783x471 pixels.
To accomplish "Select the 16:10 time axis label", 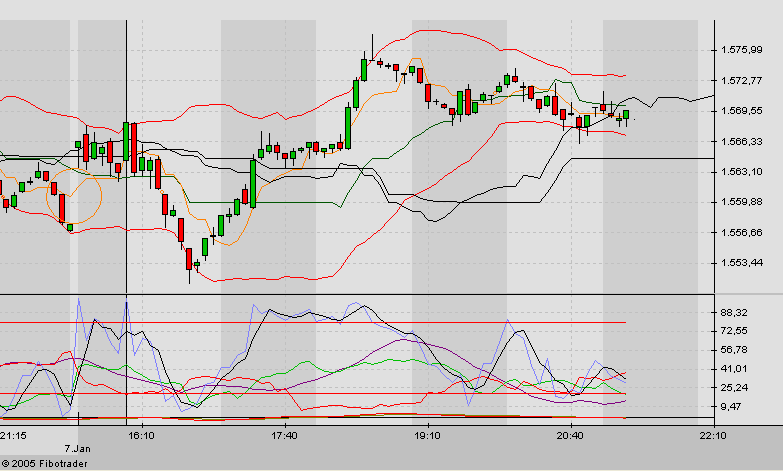I will pos(141,436).
